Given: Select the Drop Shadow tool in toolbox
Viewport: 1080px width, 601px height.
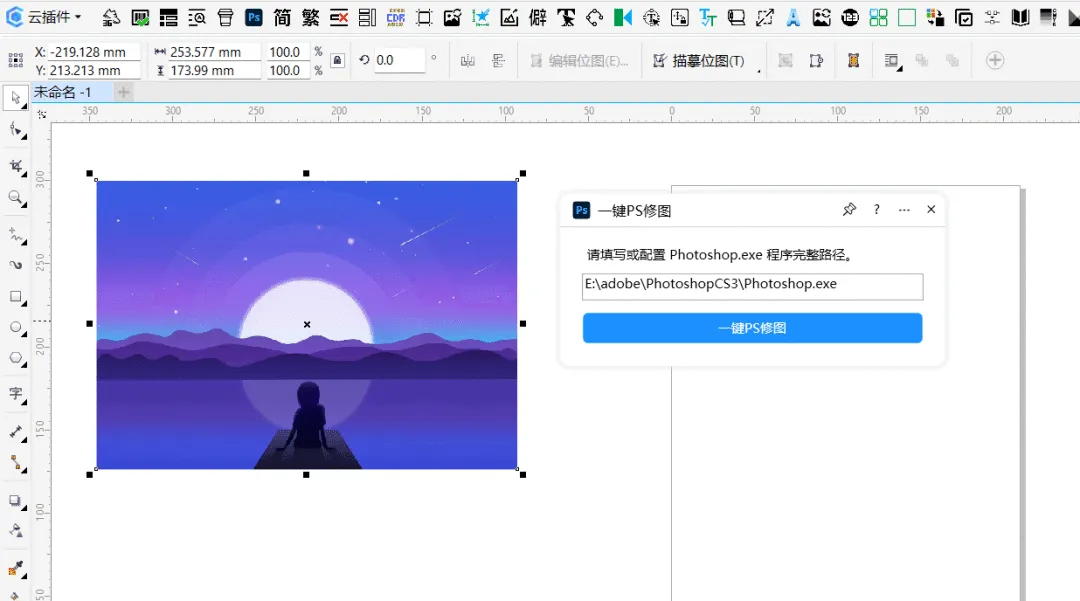Looking at the screenshot, I should point(16,500).
